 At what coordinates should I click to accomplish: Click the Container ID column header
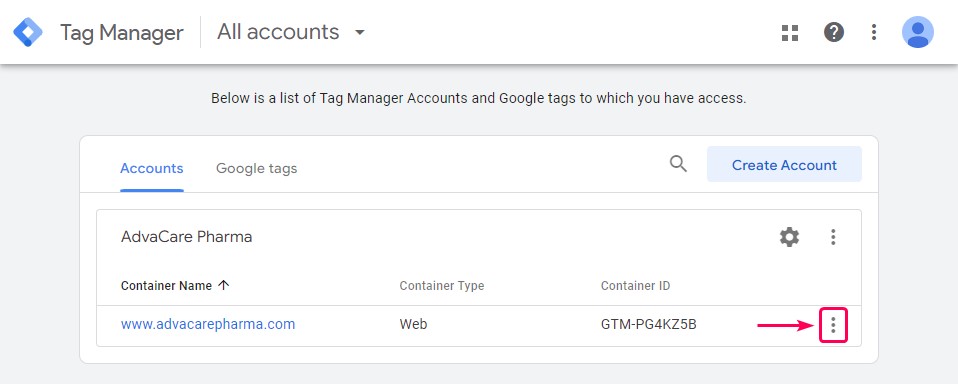click(635, 286)
